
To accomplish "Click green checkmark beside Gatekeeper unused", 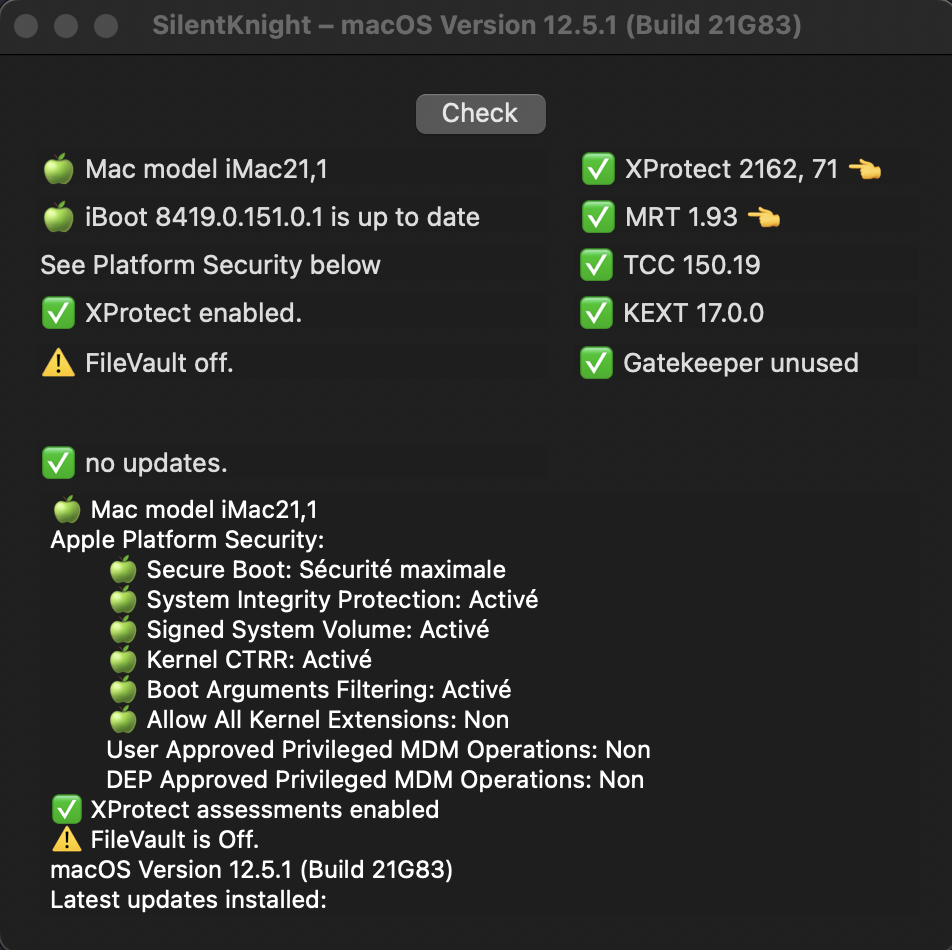I will (596, 363).
